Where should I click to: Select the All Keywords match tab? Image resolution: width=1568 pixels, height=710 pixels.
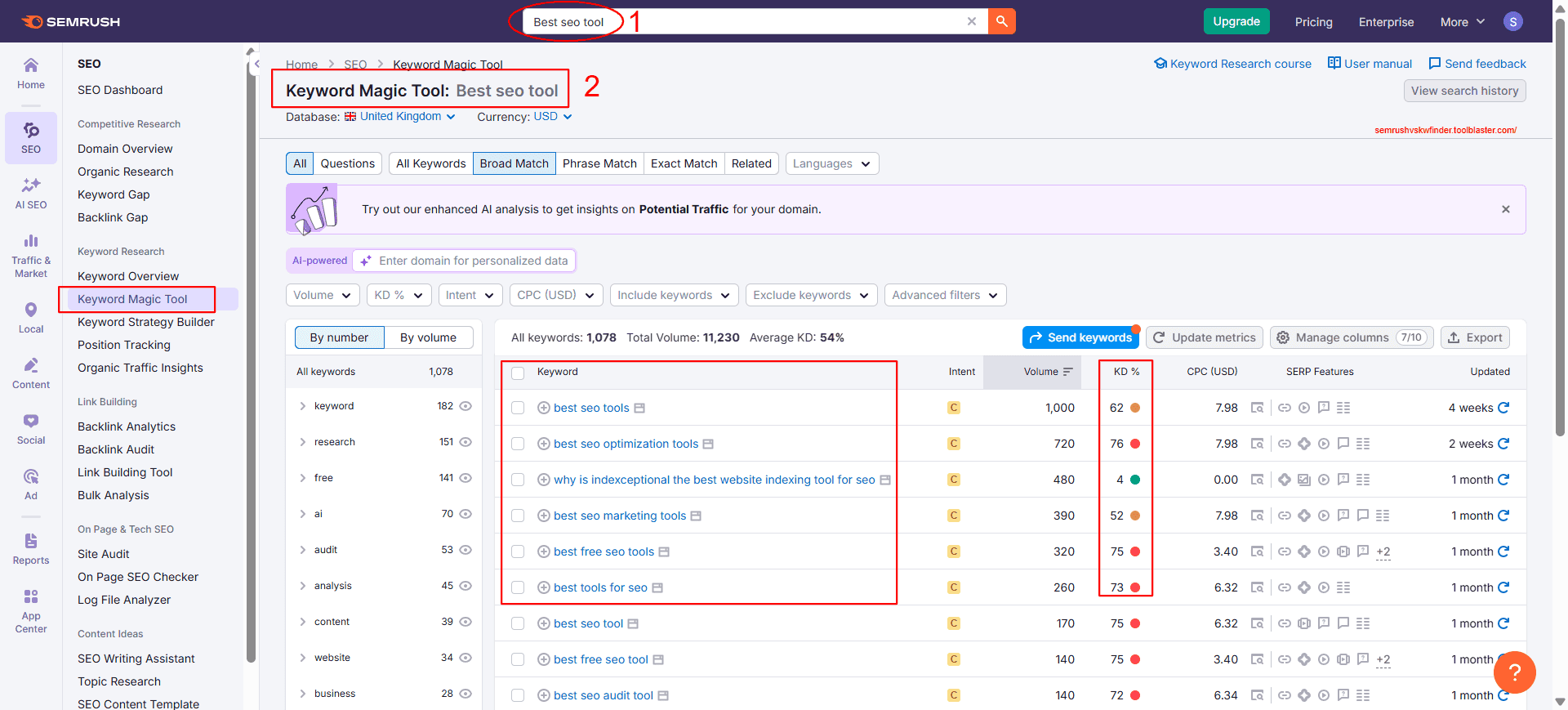click(430, 163)
